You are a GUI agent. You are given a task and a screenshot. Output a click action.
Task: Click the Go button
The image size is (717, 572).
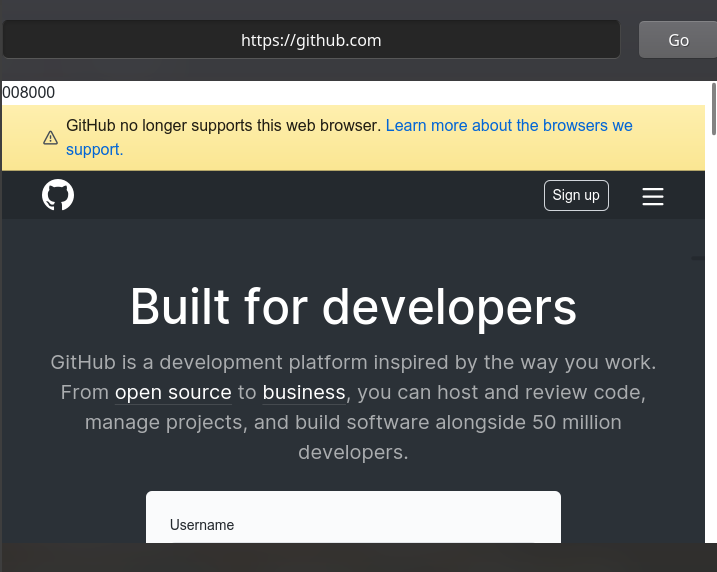click(x=678, y=40)
